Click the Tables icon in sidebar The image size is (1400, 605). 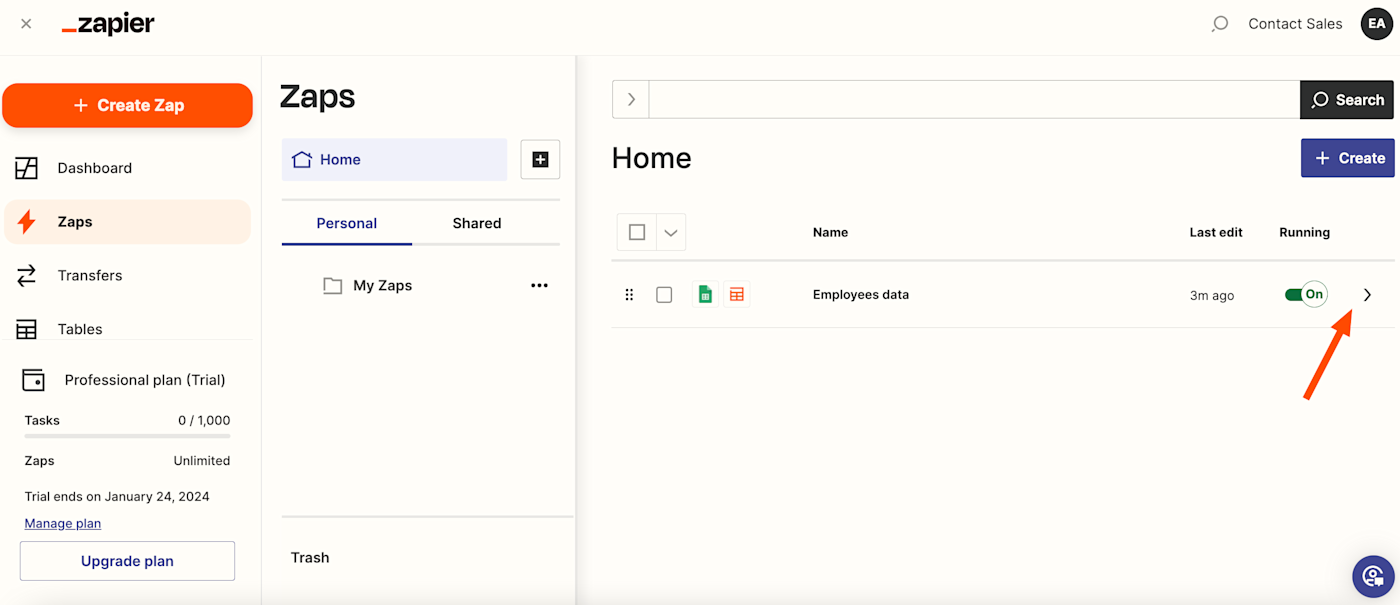(27, 329)
